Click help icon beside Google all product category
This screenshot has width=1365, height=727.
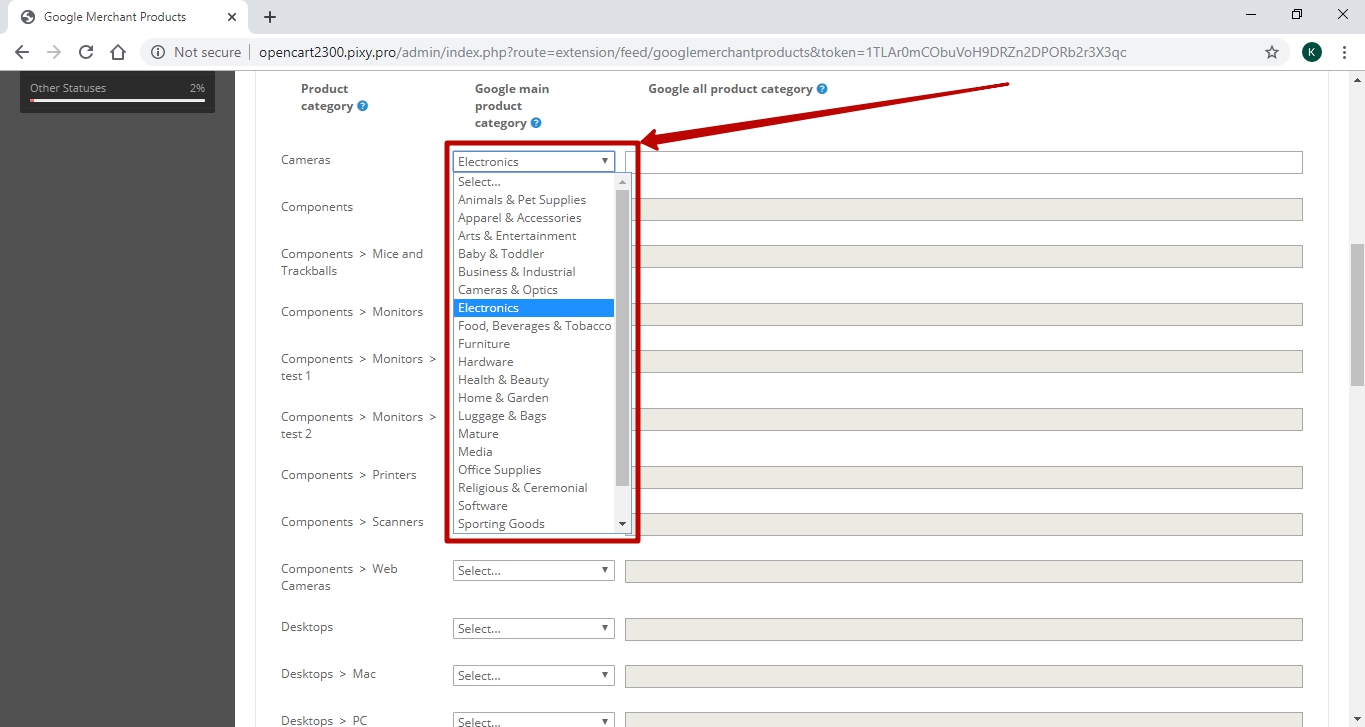tap(822, 89)
